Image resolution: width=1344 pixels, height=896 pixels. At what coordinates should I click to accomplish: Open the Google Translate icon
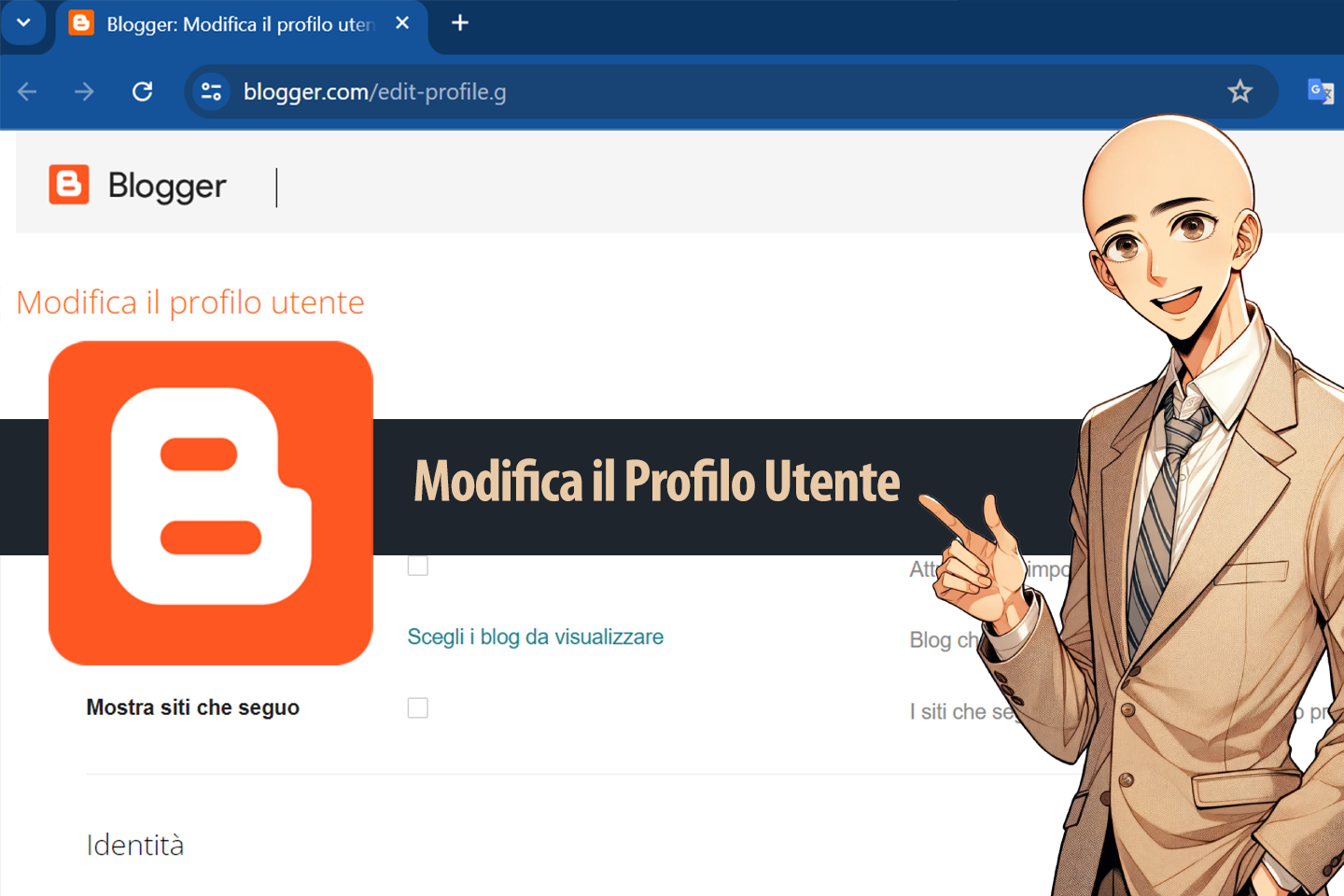point(1321,91)
